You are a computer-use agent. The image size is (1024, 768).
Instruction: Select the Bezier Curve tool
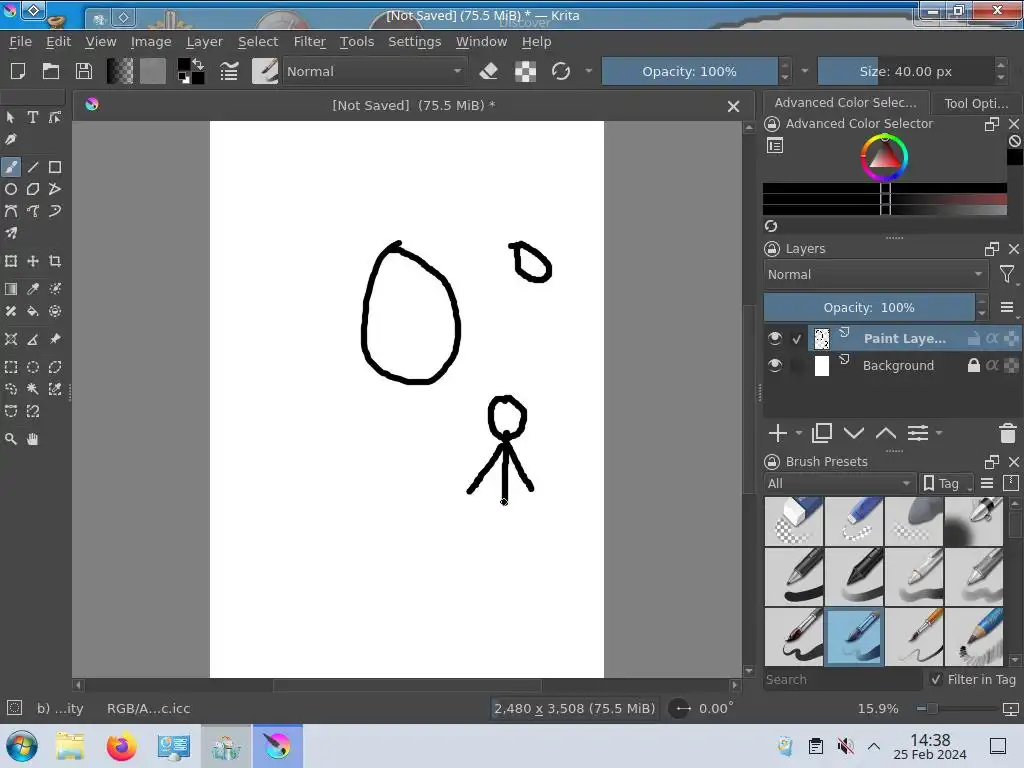click(x=11, y=211)
